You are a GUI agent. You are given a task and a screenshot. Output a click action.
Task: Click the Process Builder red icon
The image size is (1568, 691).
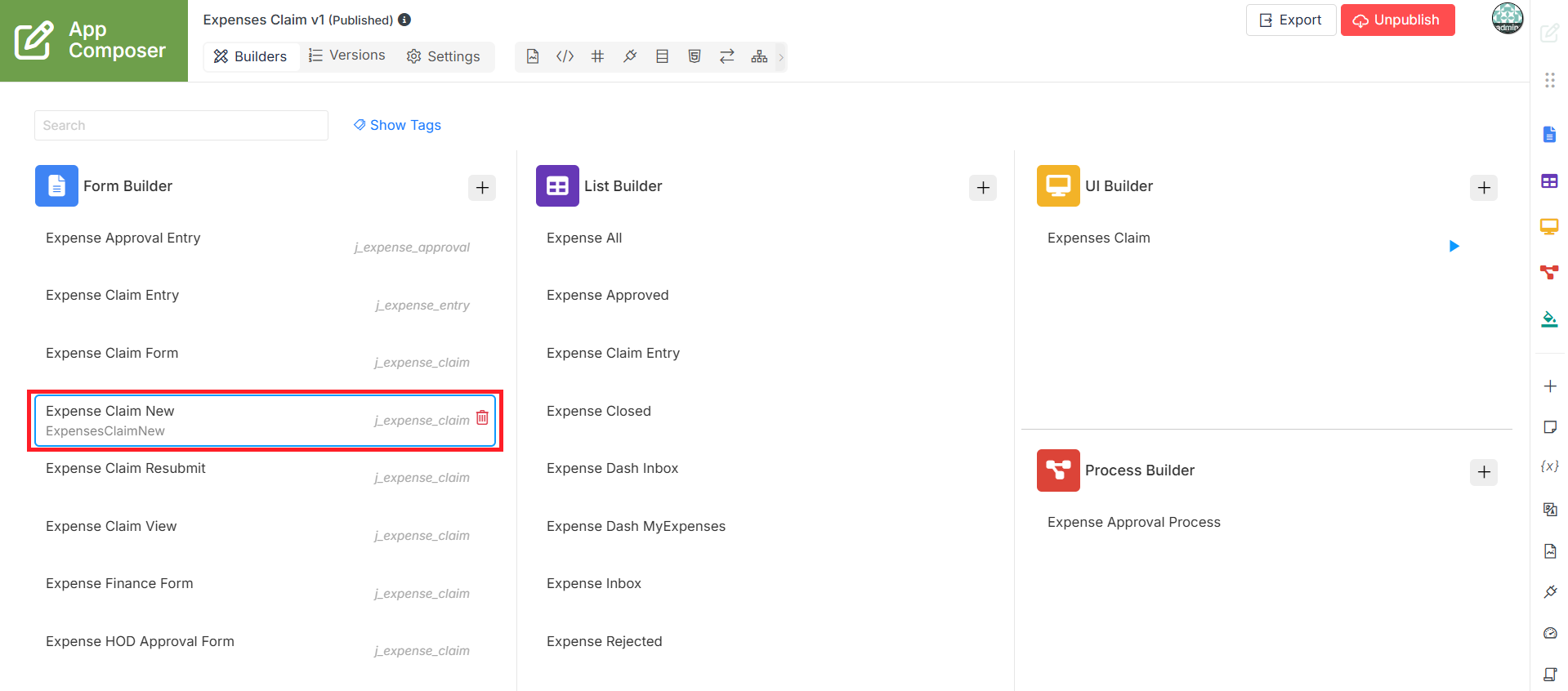1058,470
